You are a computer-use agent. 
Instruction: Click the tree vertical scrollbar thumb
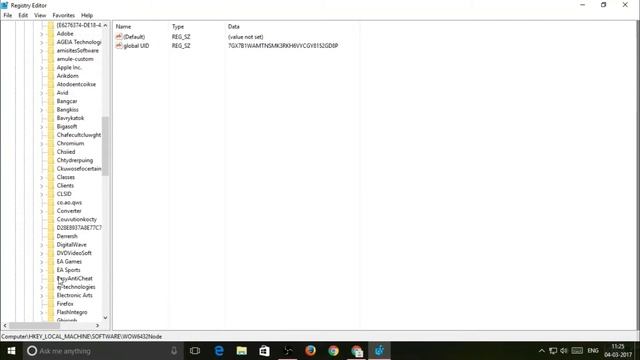(105, 146)
